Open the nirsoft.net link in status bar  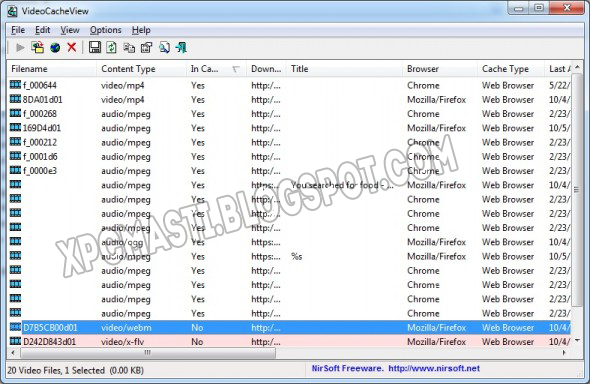click(434, 369)
